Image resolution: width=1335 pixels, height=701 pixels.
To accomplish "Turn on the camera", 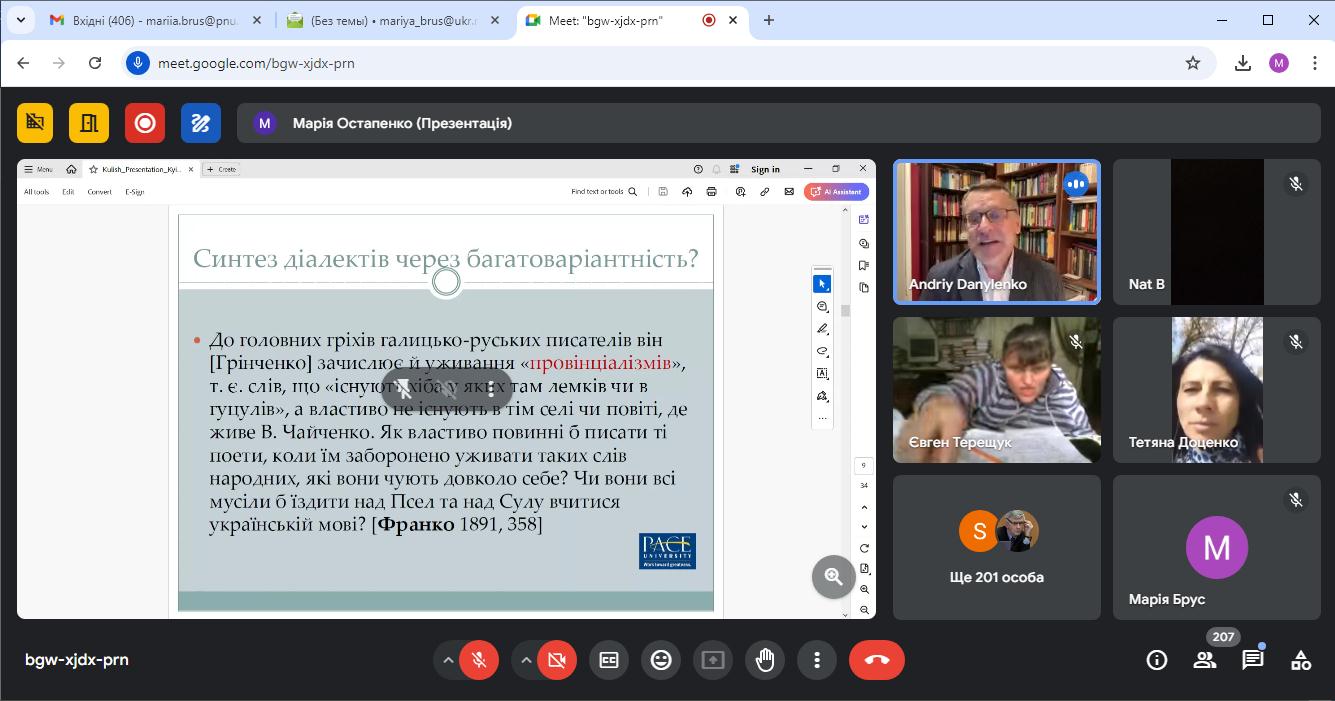I will click(x=557, y=660).
